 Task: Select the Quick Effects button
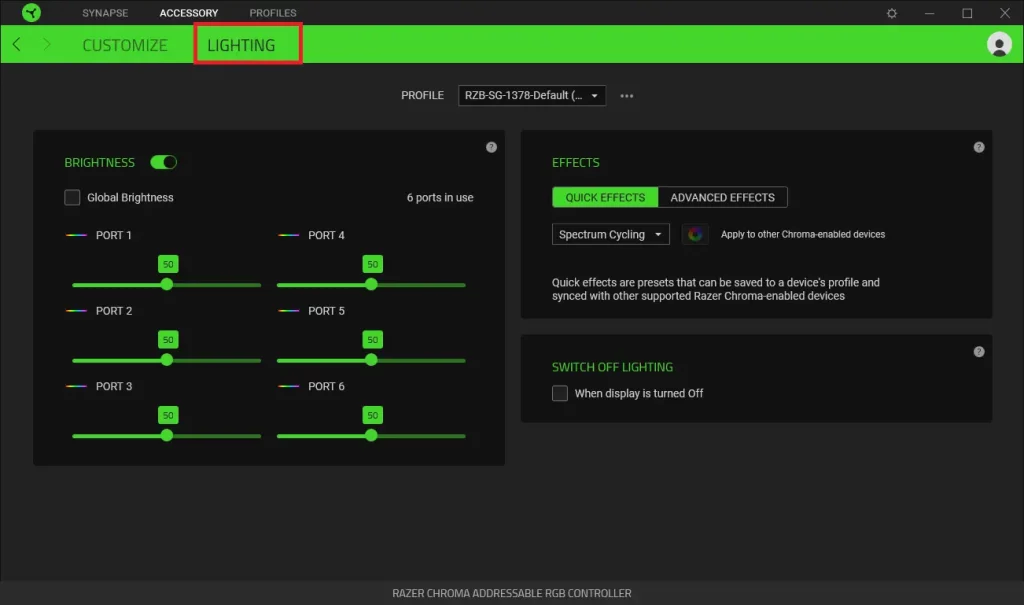click(605, 197)
